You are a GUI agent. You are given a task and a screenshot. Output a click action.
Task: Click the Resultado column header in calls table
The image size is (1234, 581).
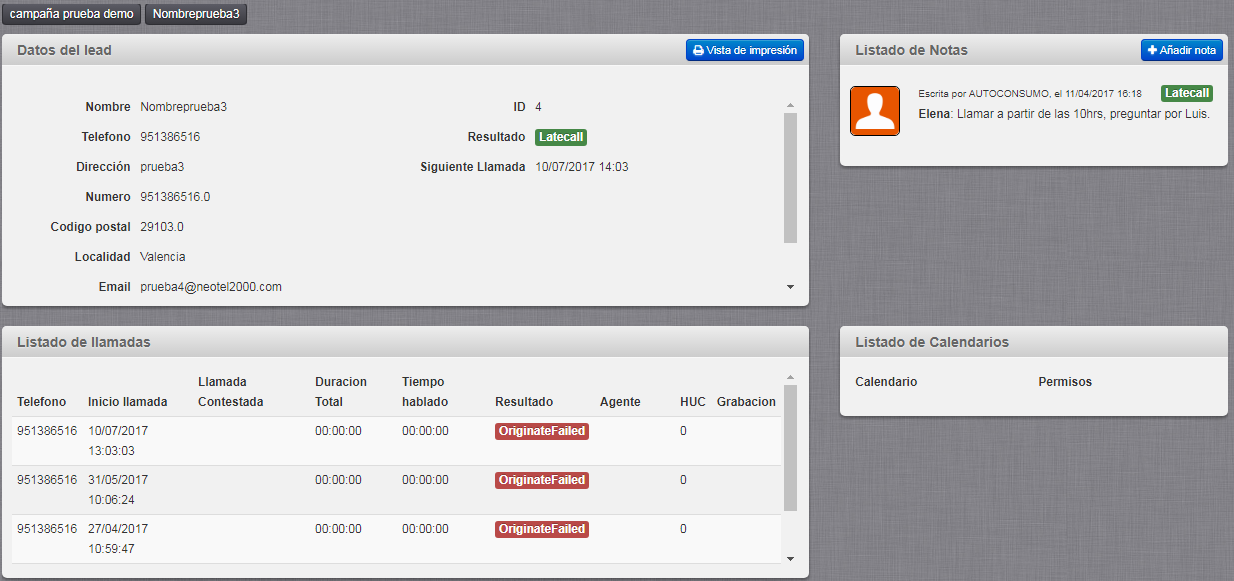pos(524,402)
